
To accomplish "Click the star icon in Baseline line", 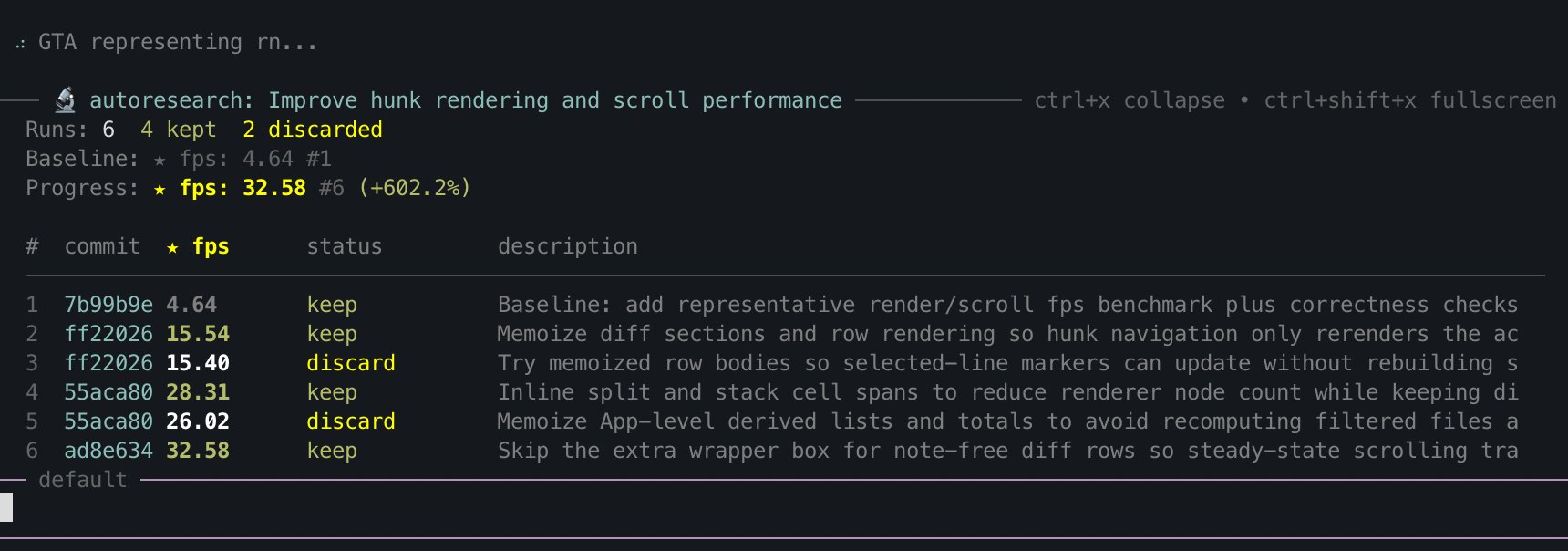I will tap(160, 160).
